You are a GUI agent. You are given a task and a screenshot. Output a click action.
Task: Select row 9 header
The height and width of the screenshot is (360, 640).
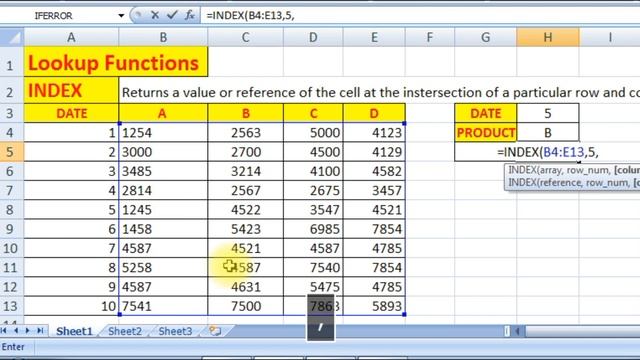12,229
